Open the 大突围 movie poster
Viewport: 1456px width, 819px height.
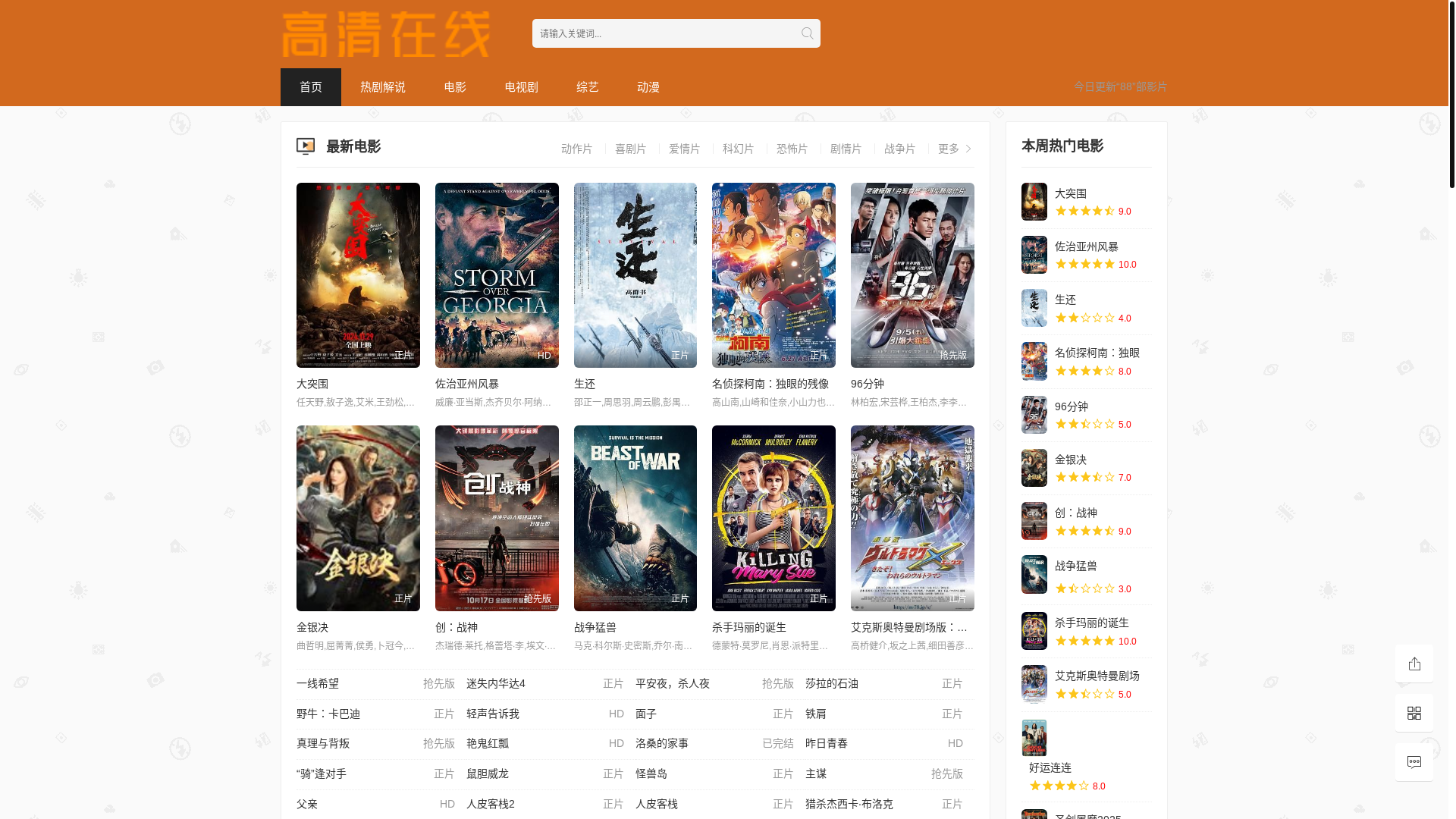(x=358, y=275)
